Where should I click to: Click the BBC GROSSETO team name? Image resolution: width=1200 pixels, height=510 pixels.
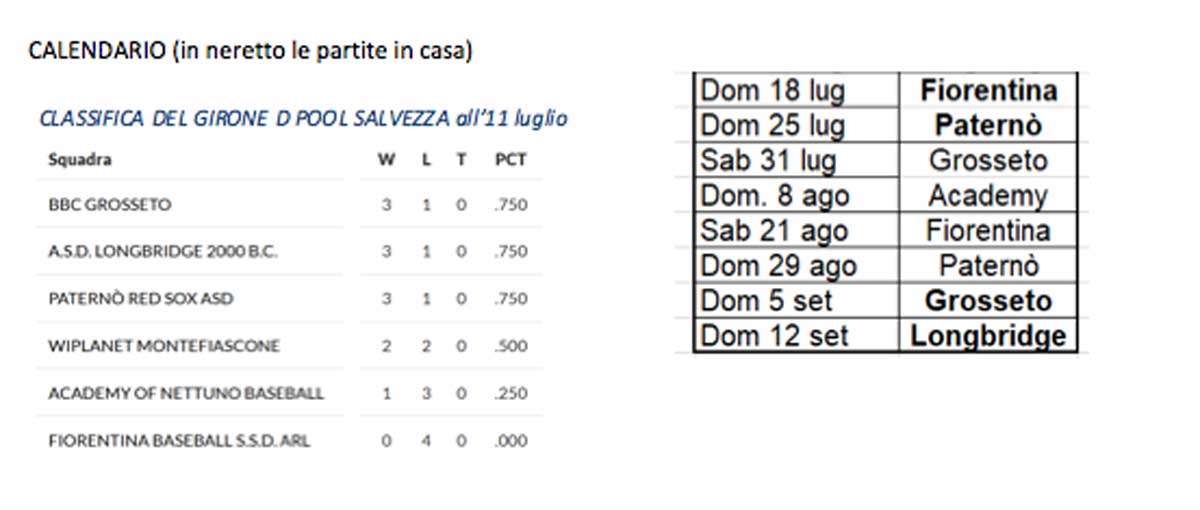point(110,205)
